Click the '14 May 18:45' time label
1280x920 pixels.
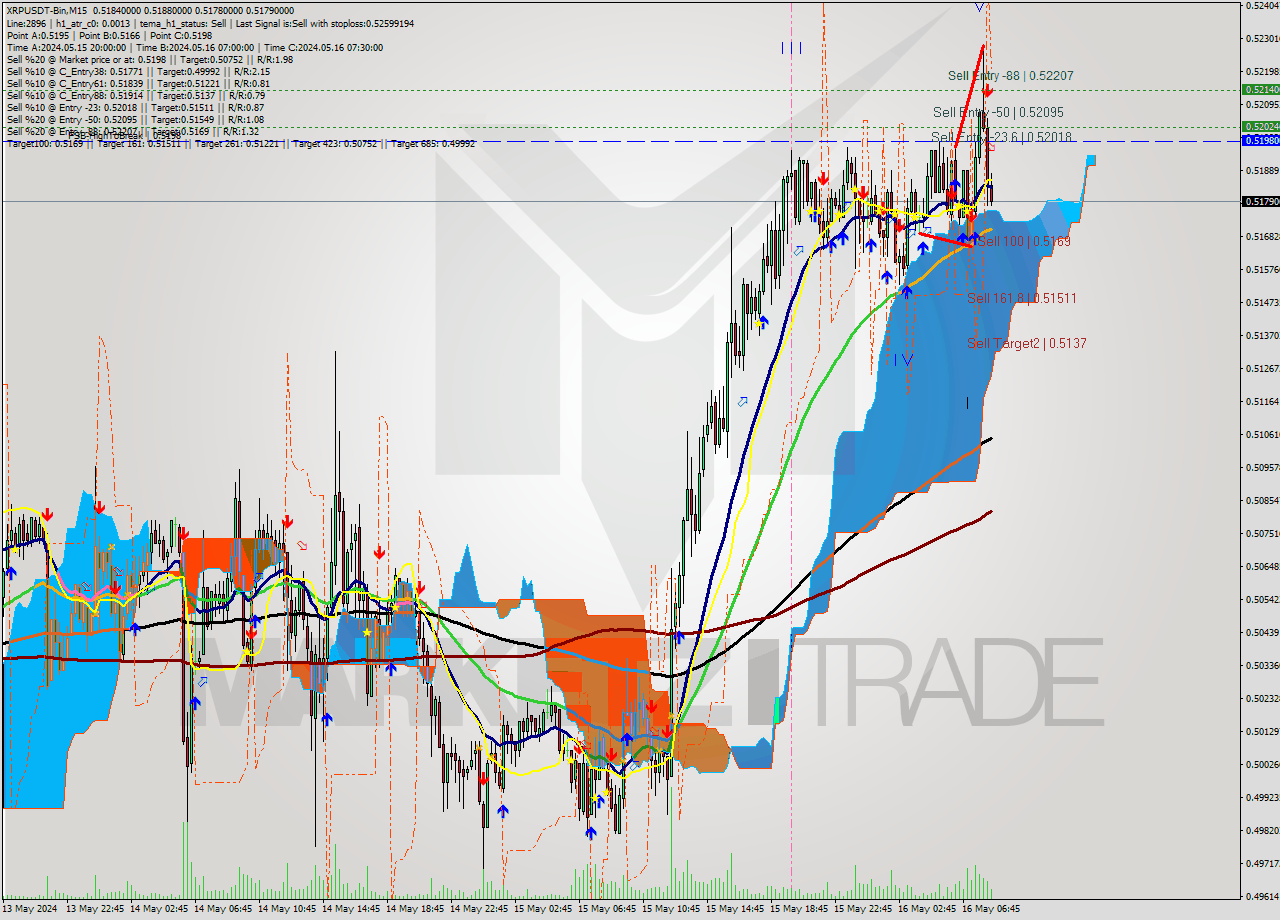[x=416, y=909]
